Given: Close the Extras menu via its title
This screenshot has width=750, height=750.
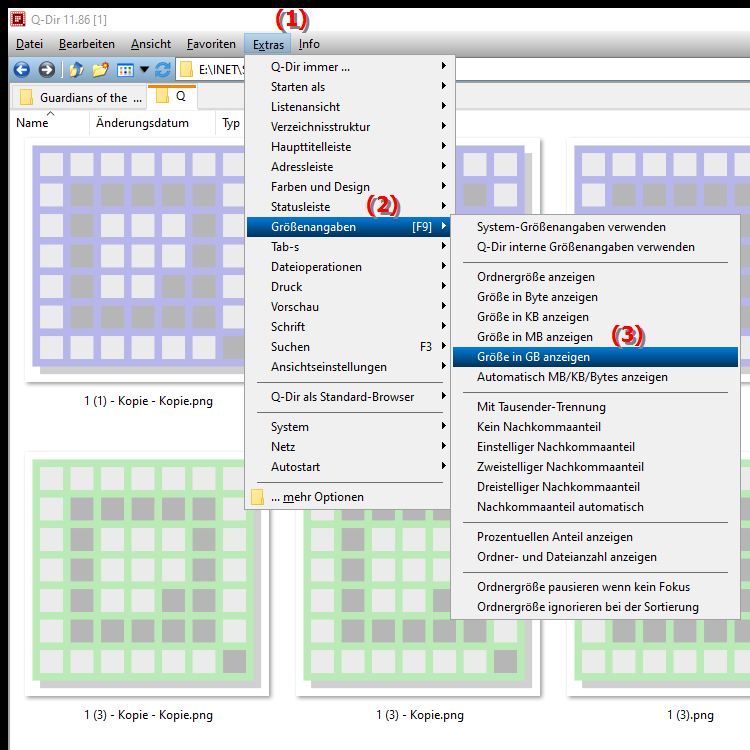Looking at the screenshot, I should [x=268, y=44].
